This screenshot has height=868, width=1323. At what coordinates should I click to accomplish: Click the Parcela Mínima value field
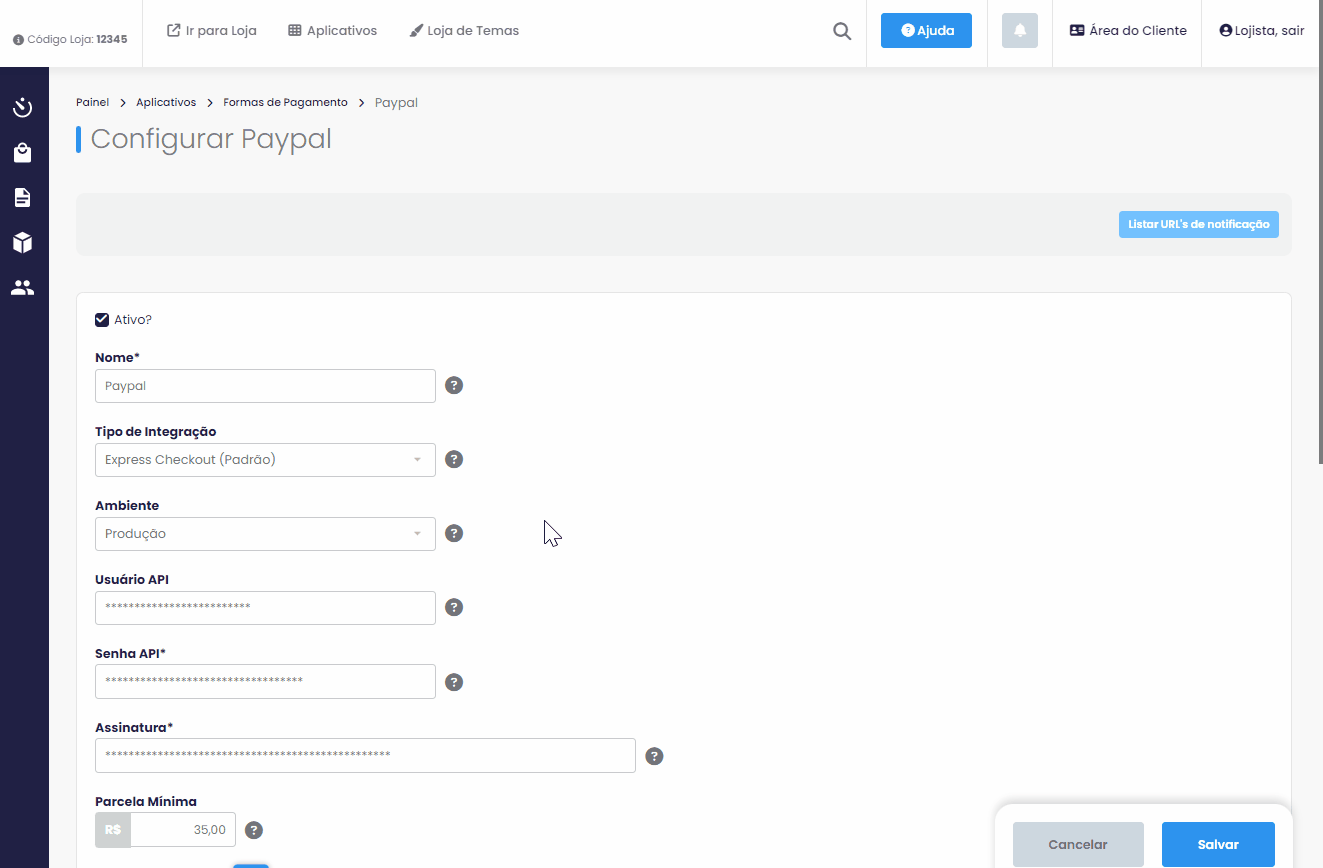tap(183, 830)
